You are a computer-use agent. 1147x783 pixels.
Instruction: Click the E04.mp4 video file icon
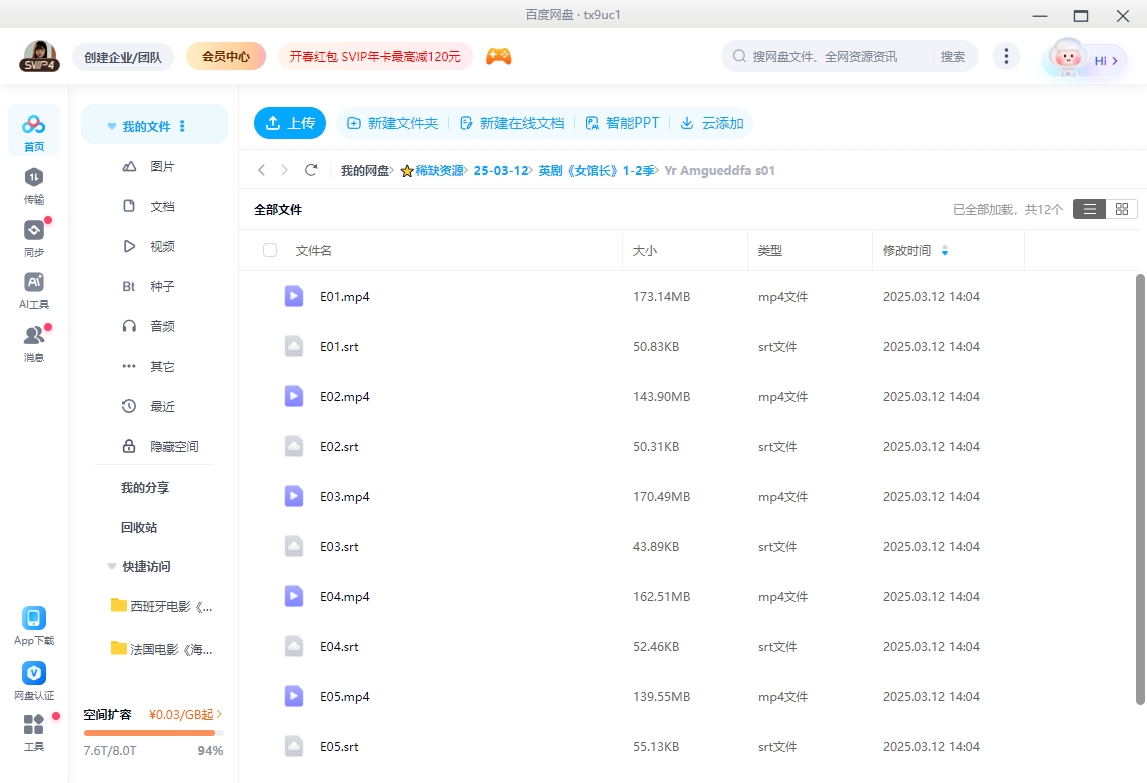pyautogui.click(x=294, y=596)
